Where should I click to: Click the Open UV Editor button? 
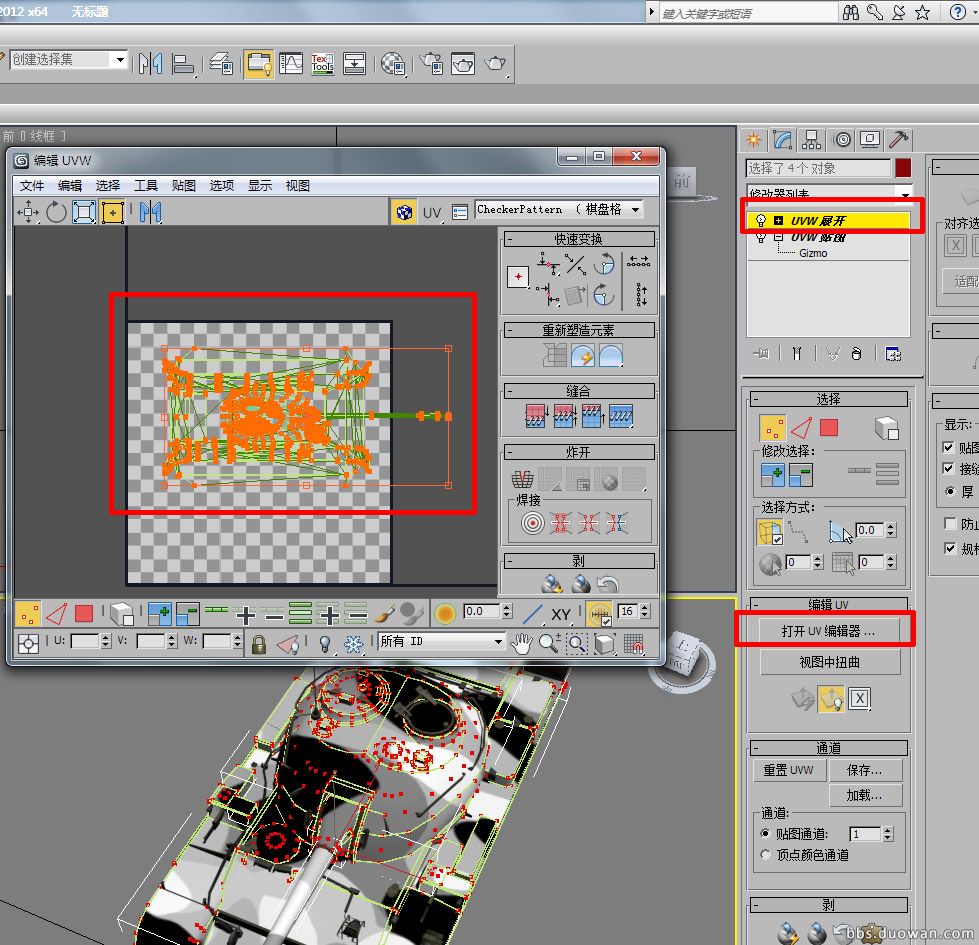(827, 631)
